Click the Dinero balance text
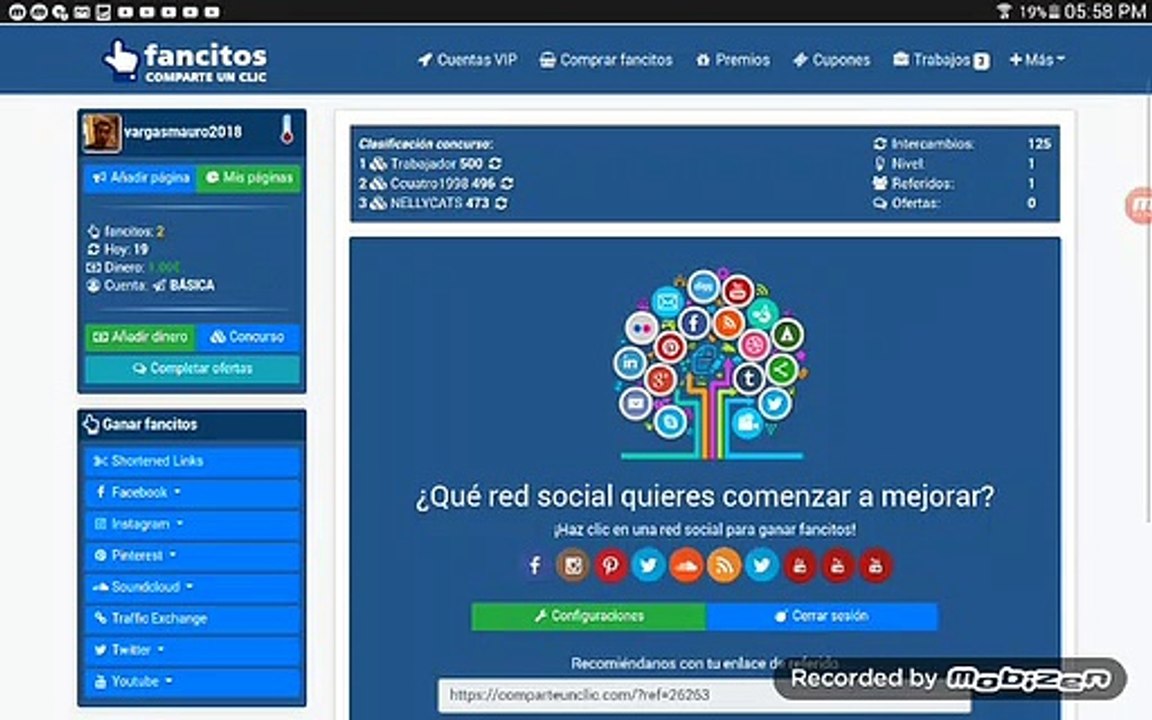 tap(133, 267)
